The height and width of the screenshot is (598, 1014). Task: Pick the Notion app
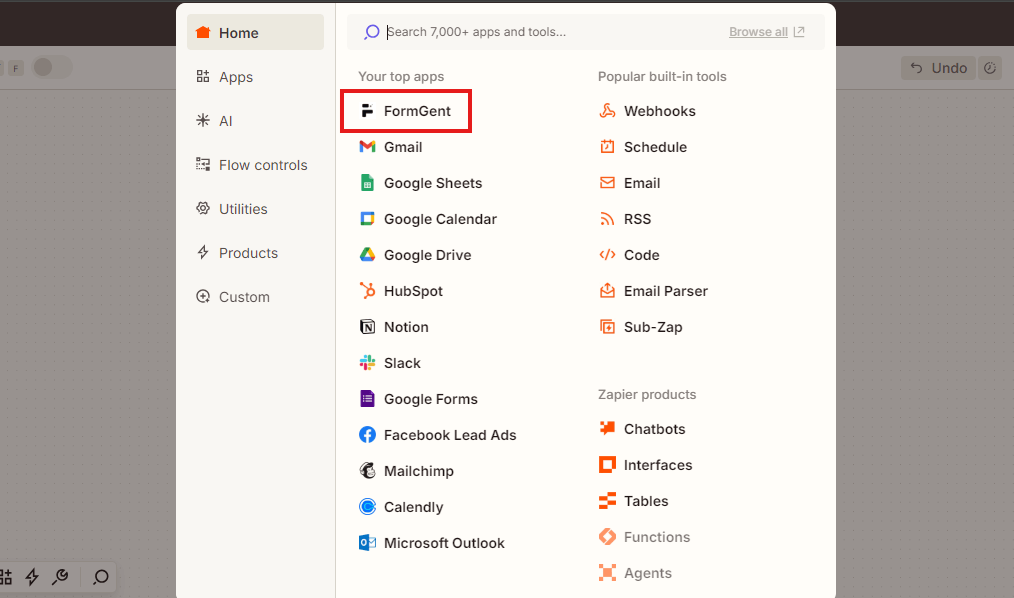tap(393, 327)
